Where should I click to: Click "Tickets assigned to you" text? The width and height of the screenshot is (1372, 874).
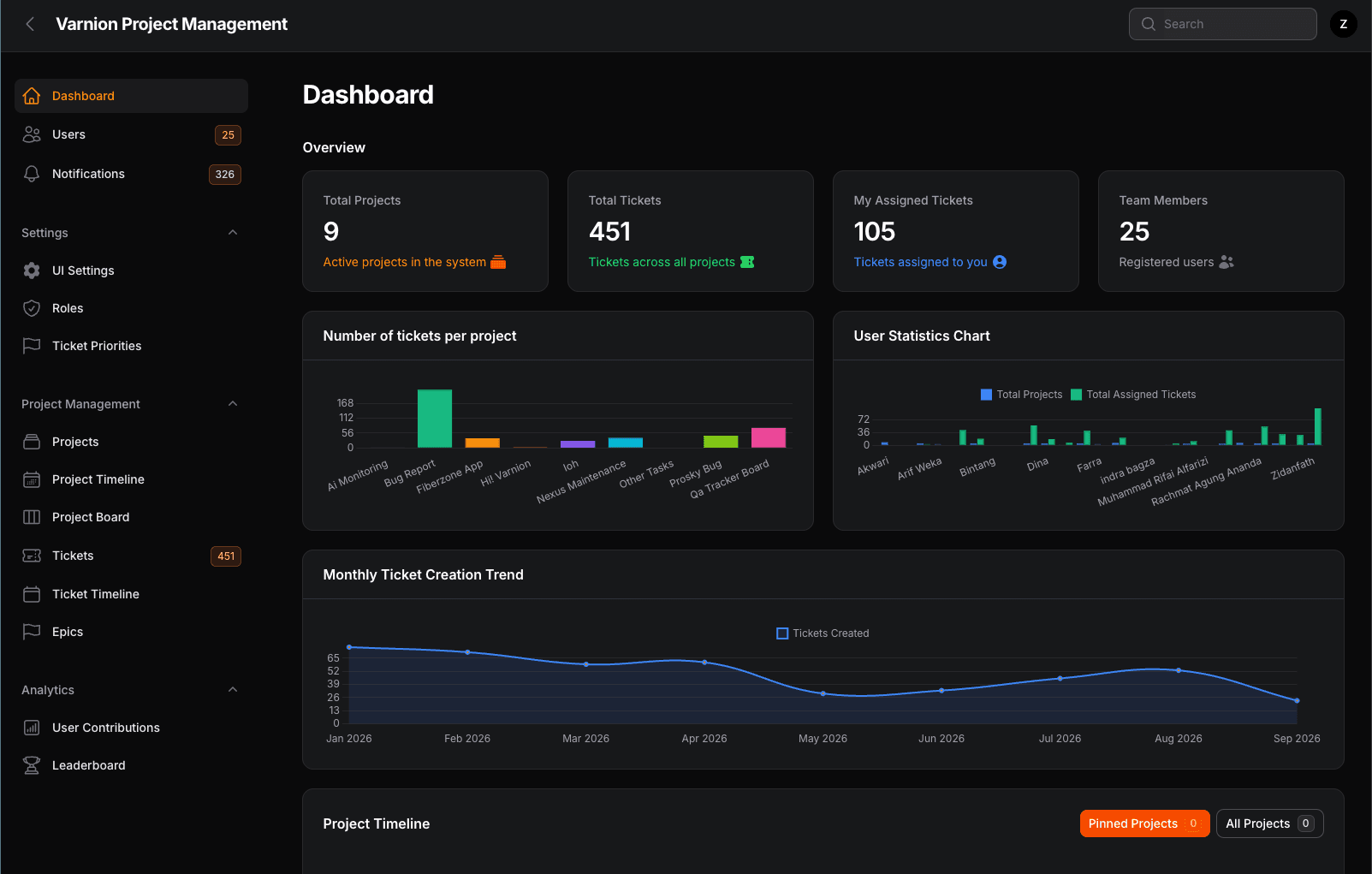920,262
